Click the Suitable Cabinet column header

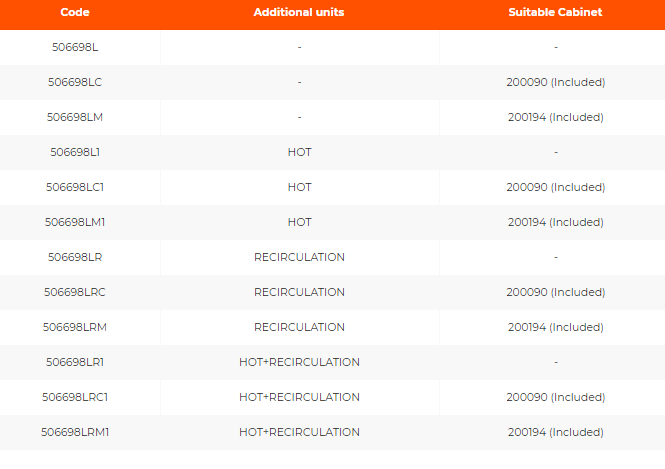[x=555, y=12]
